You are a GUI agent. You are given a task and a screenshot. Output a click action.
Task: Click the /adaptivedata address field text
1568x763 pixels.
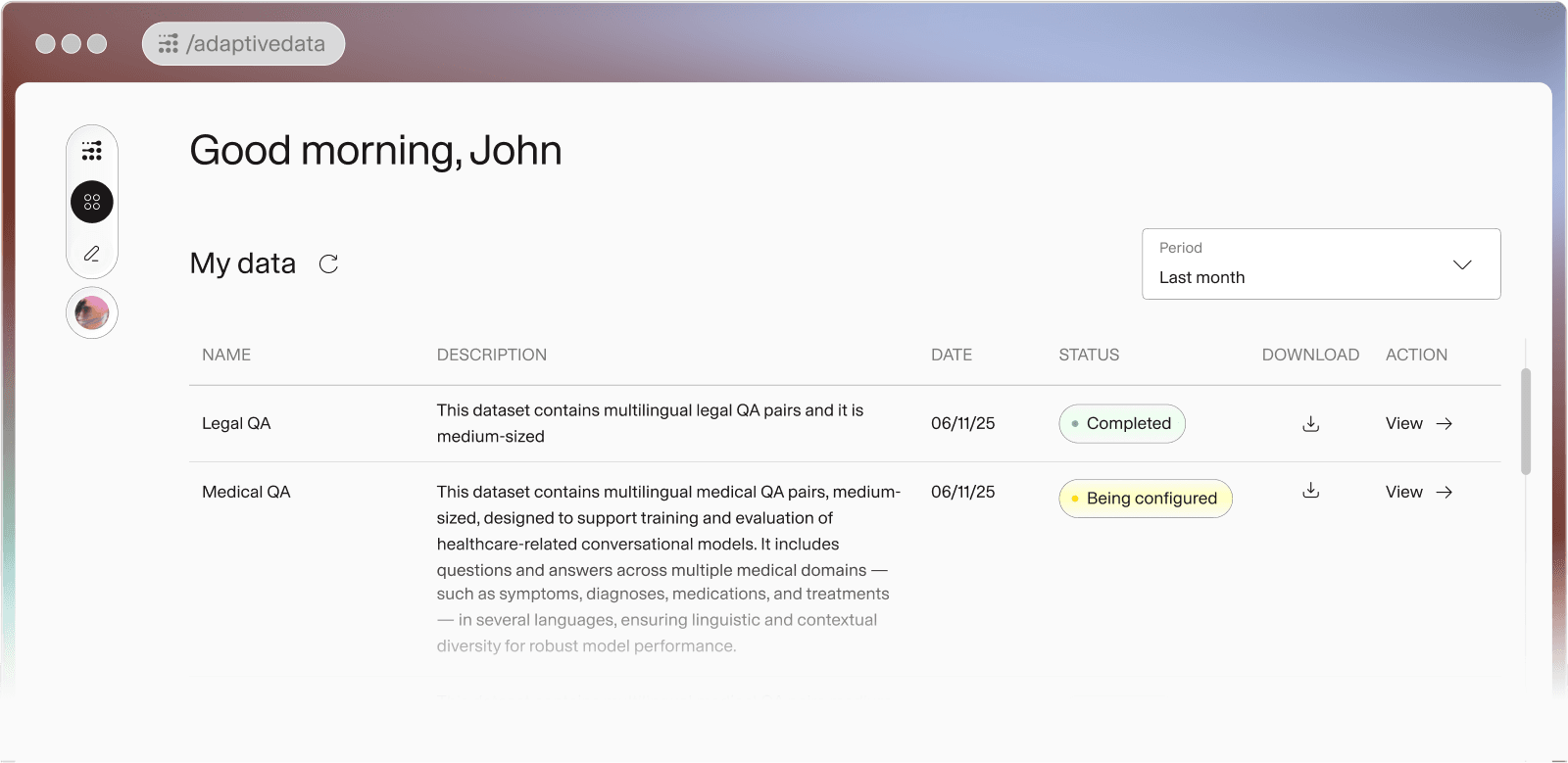tap(256, 44)
